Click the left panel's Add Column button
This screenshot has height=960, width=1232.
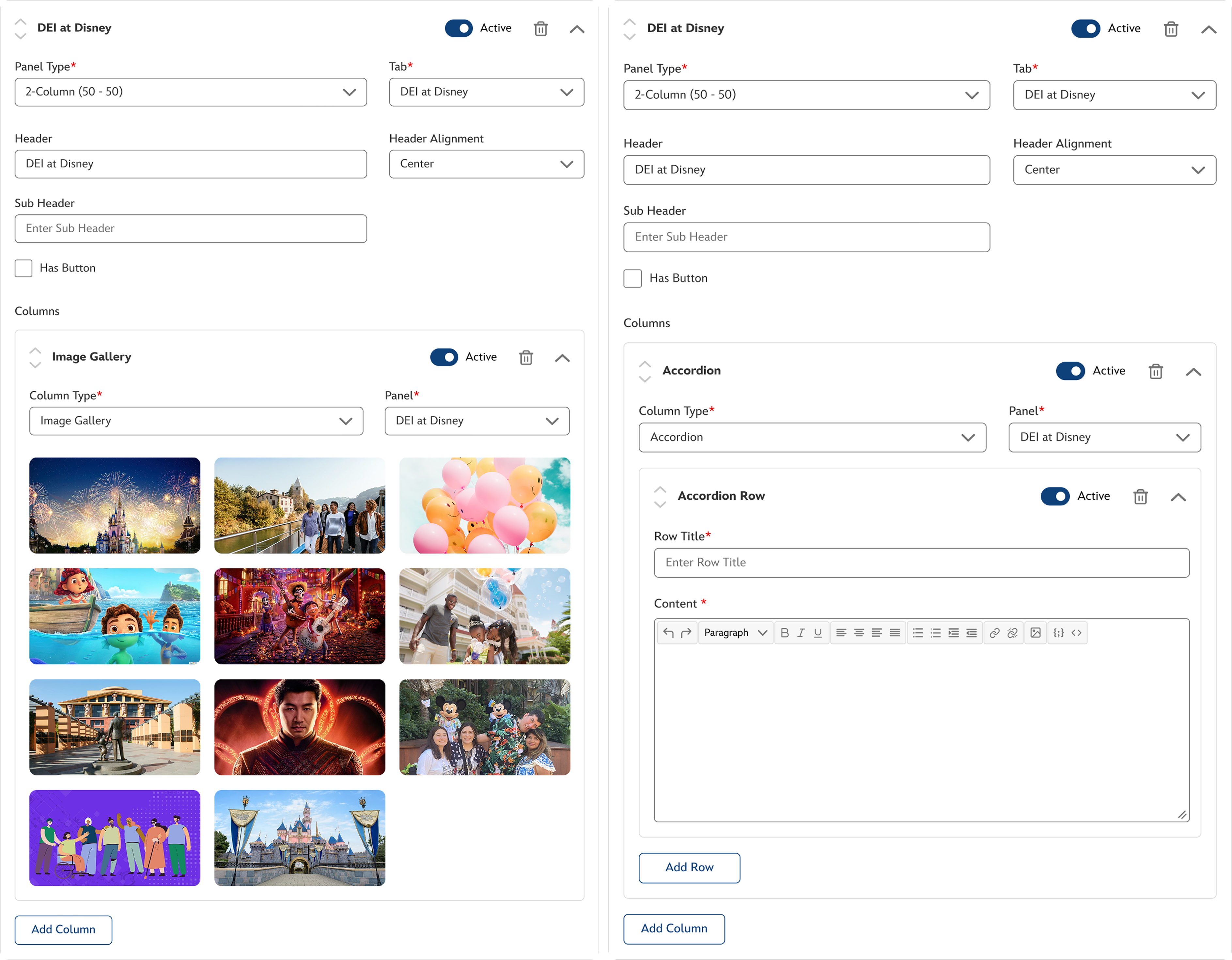coord(63,930)
